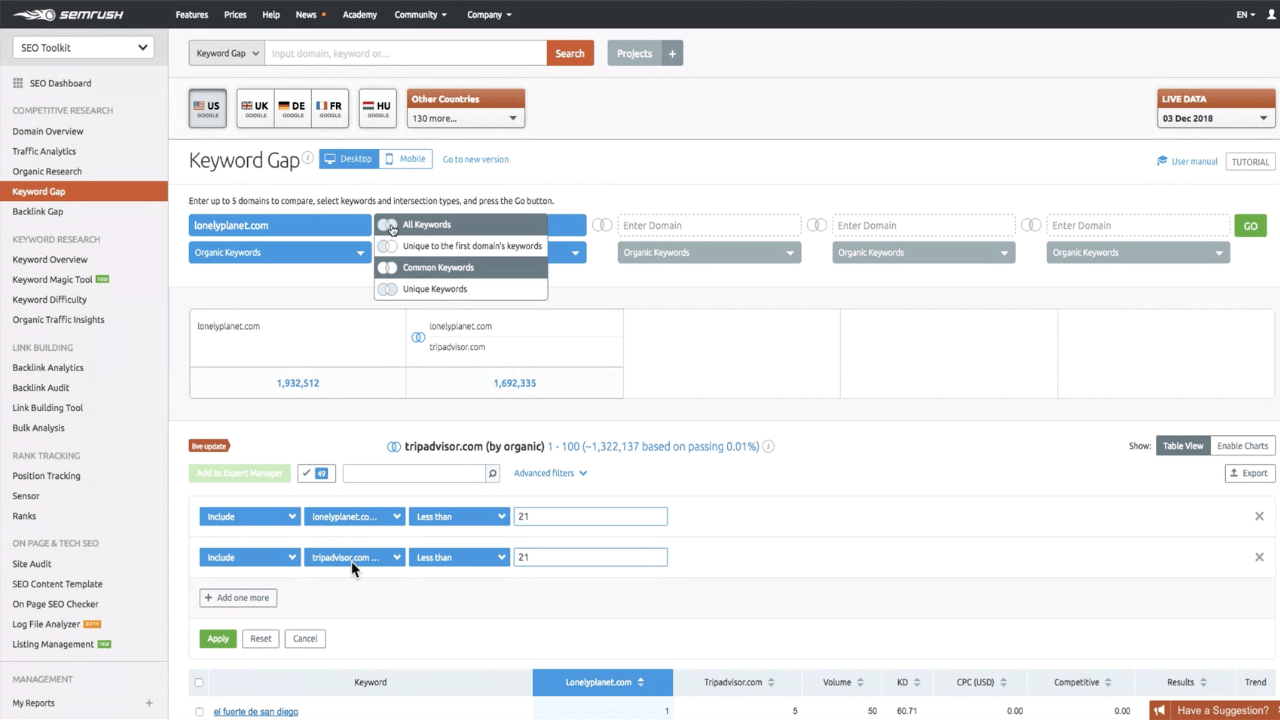
Task: Switch to Desktop device view
Action: 349,159
